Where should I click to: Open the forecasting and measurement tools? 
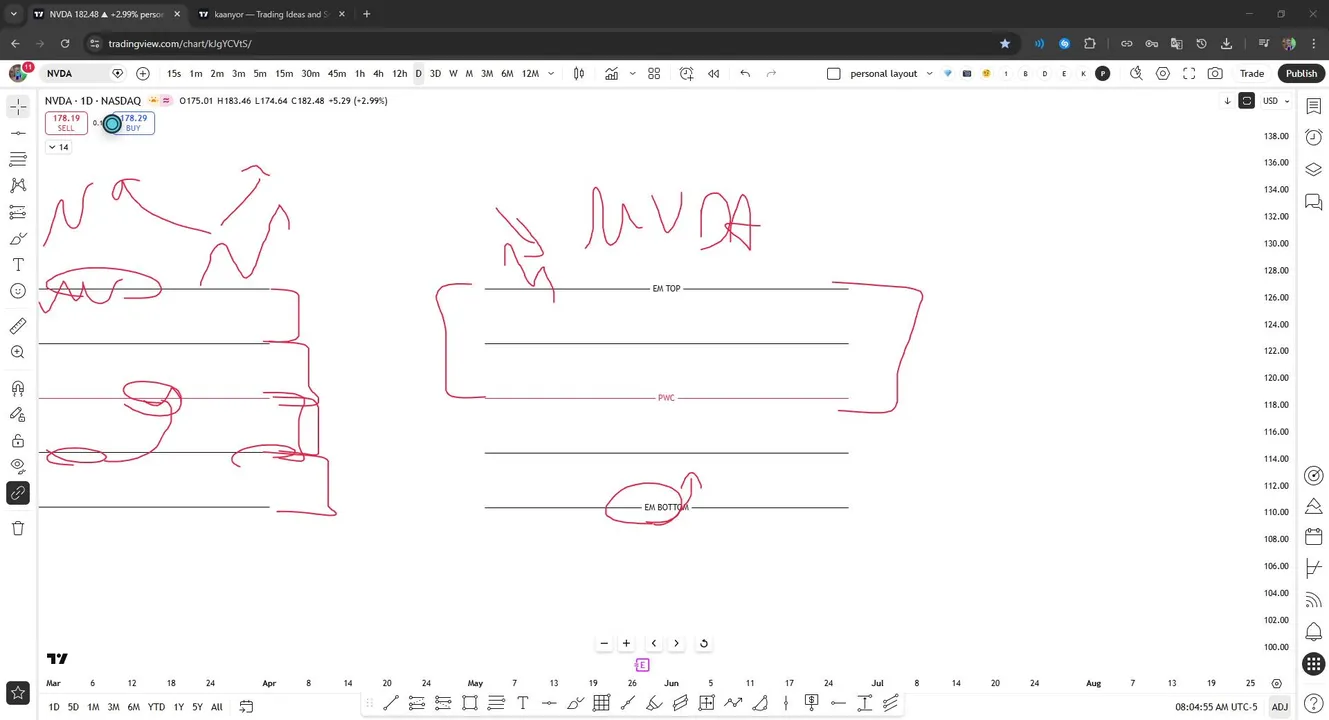(x=18, y=212)
